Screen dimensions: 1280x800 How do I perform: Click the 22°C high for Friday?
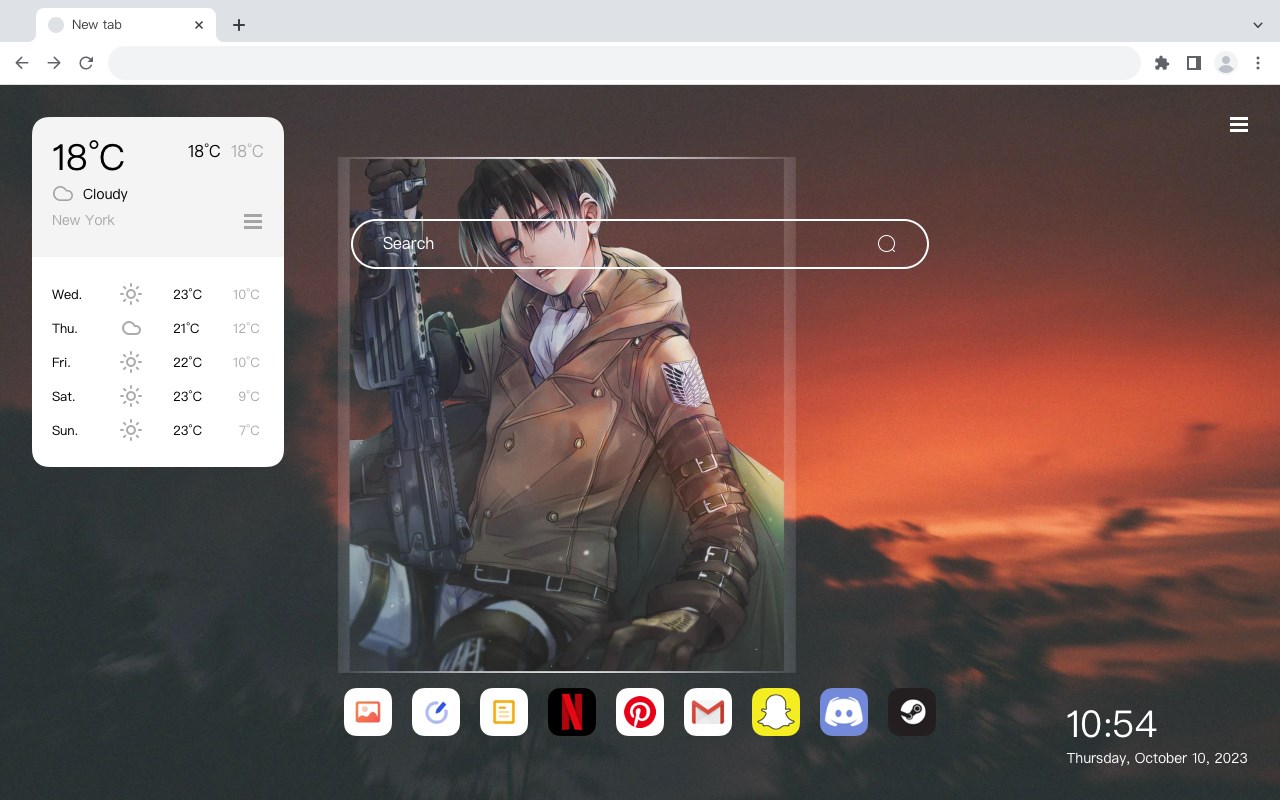[x=187, y=362]
